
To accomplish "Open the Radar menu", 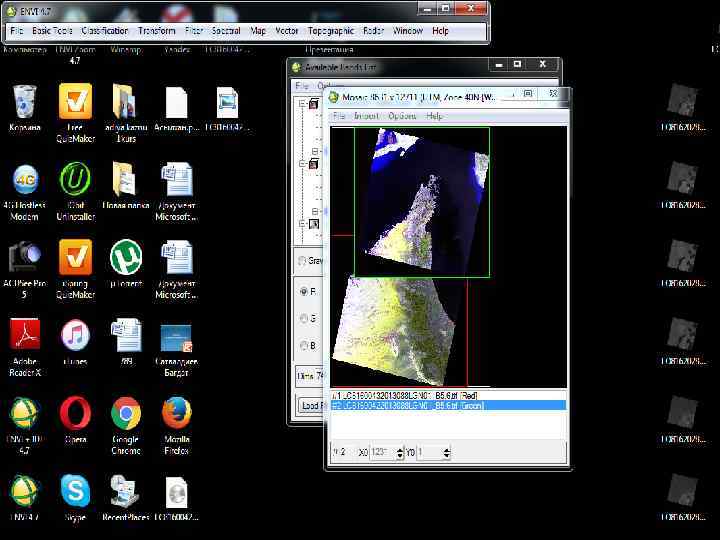I will coord(373,31).
